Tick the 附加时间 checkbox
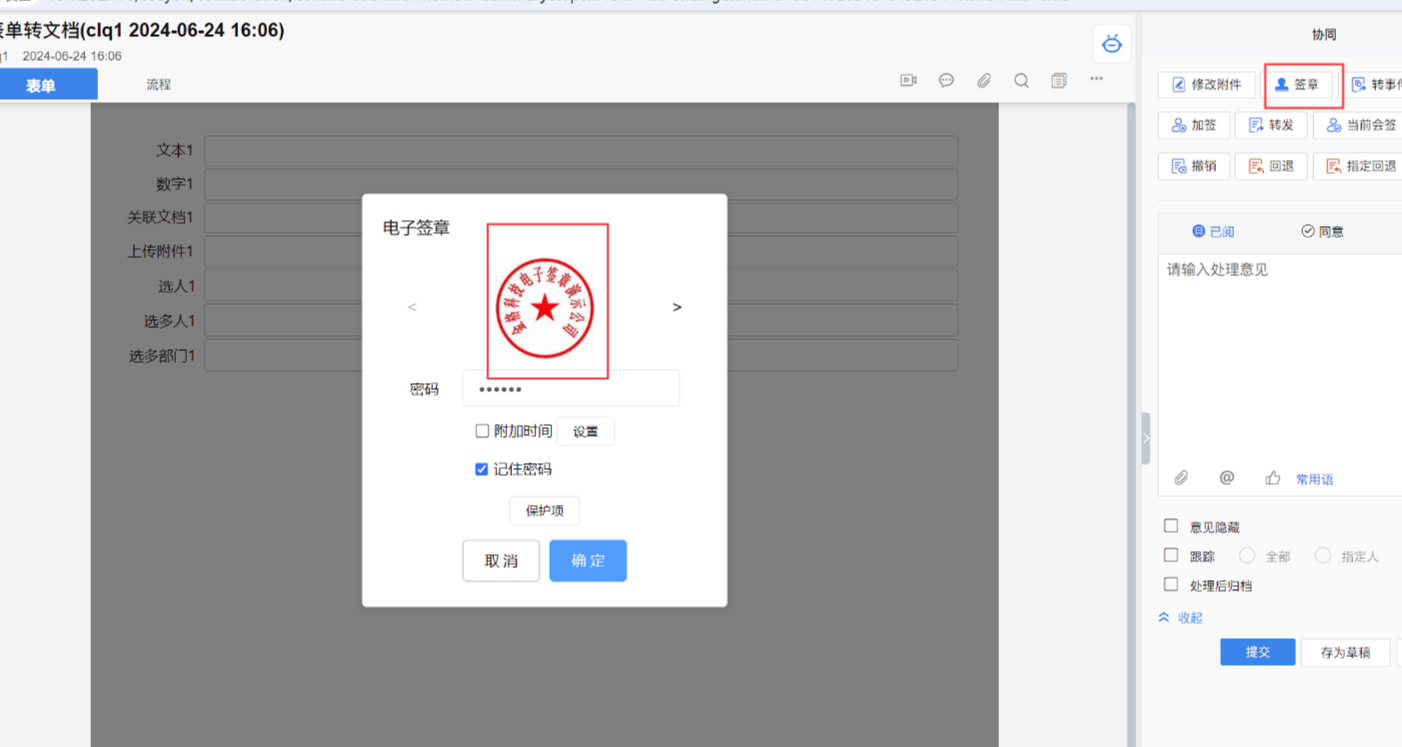The width and height of the screenshot is (1402, 747). (482, 431)
